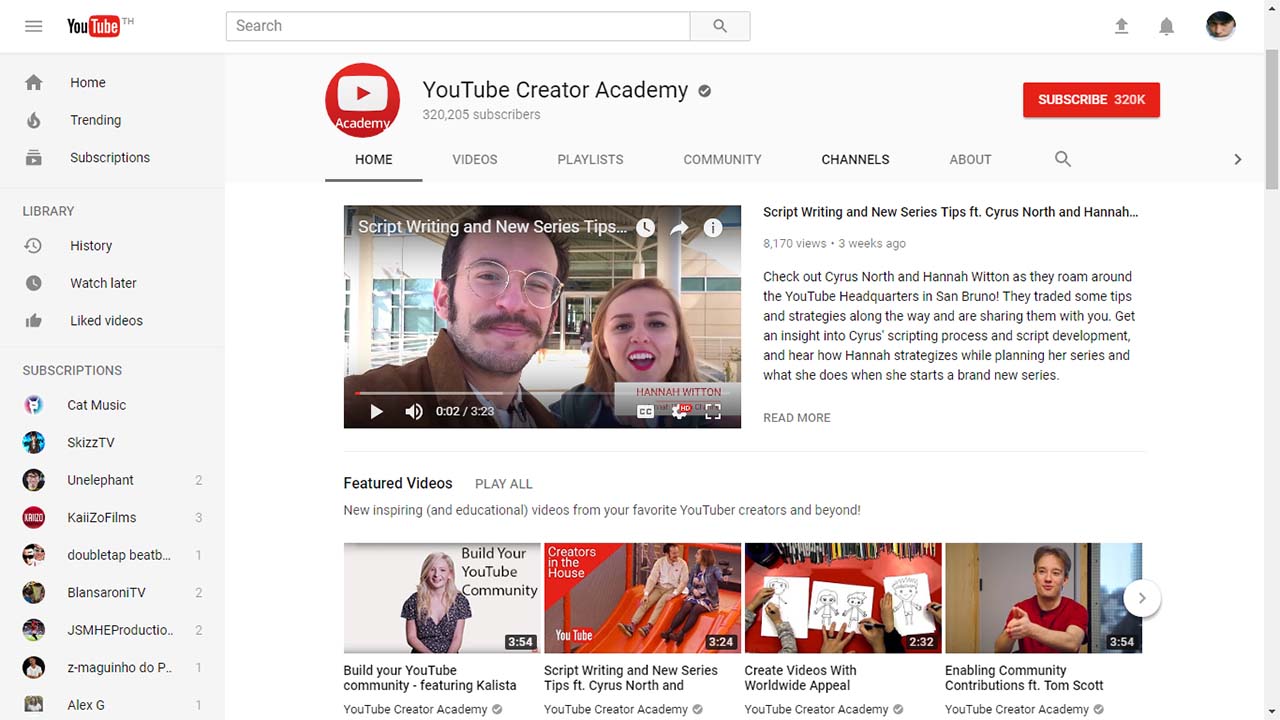Click the YouTube logo
The image size is (1280, 720).
(x=91, y=26)
